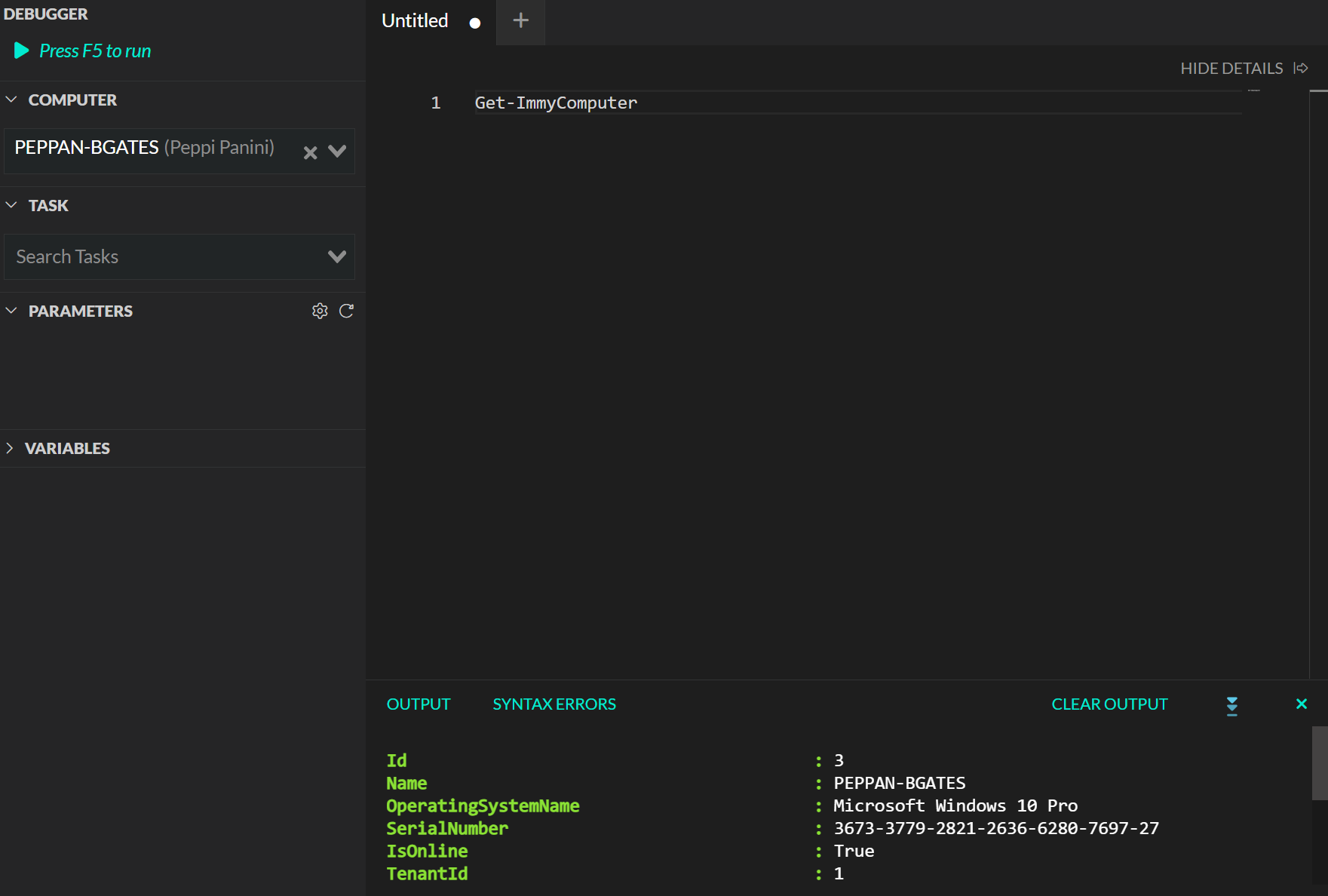Viewport: 1328px width, 896px height.
Task: Add a new script tab
Action: (x=520, y=21)
